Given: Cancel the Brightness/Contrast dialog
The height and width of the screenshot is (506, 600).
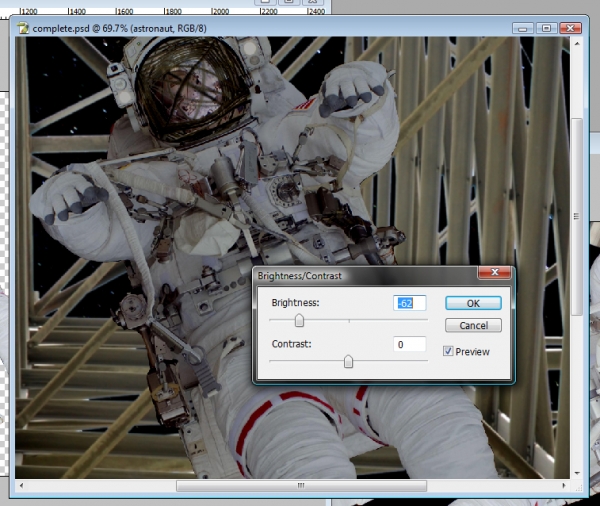Looking at the screenshot, I should pyautogui.click(x=473, y=325).
